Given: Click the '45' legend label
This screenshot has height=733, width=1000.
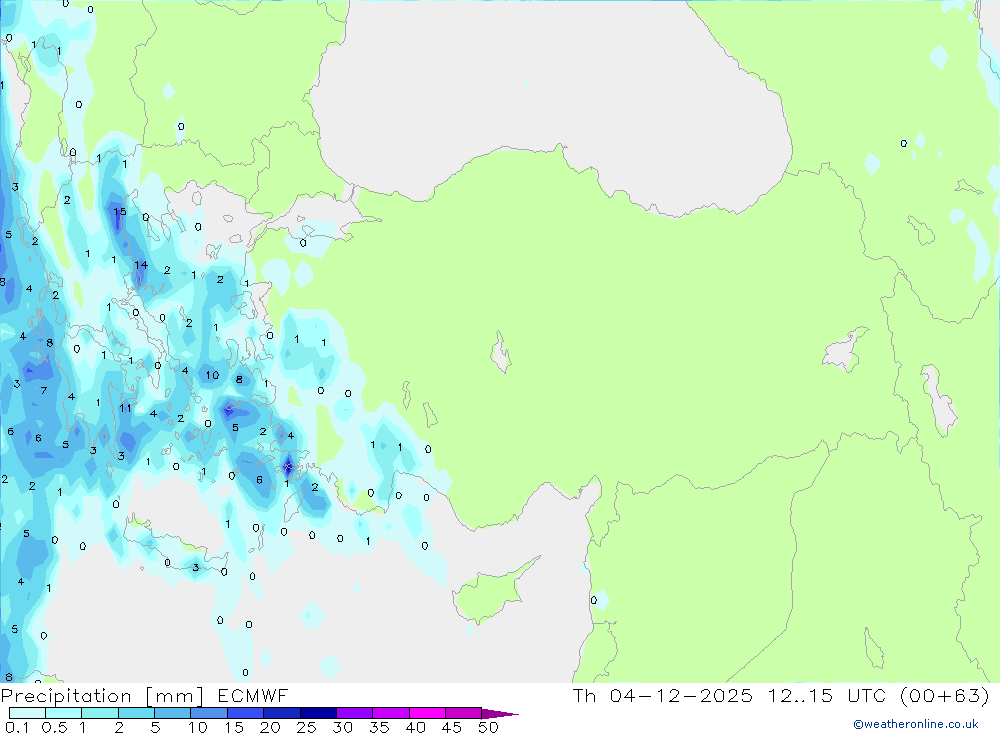Looking at the screenshot, I should [452, 727].
